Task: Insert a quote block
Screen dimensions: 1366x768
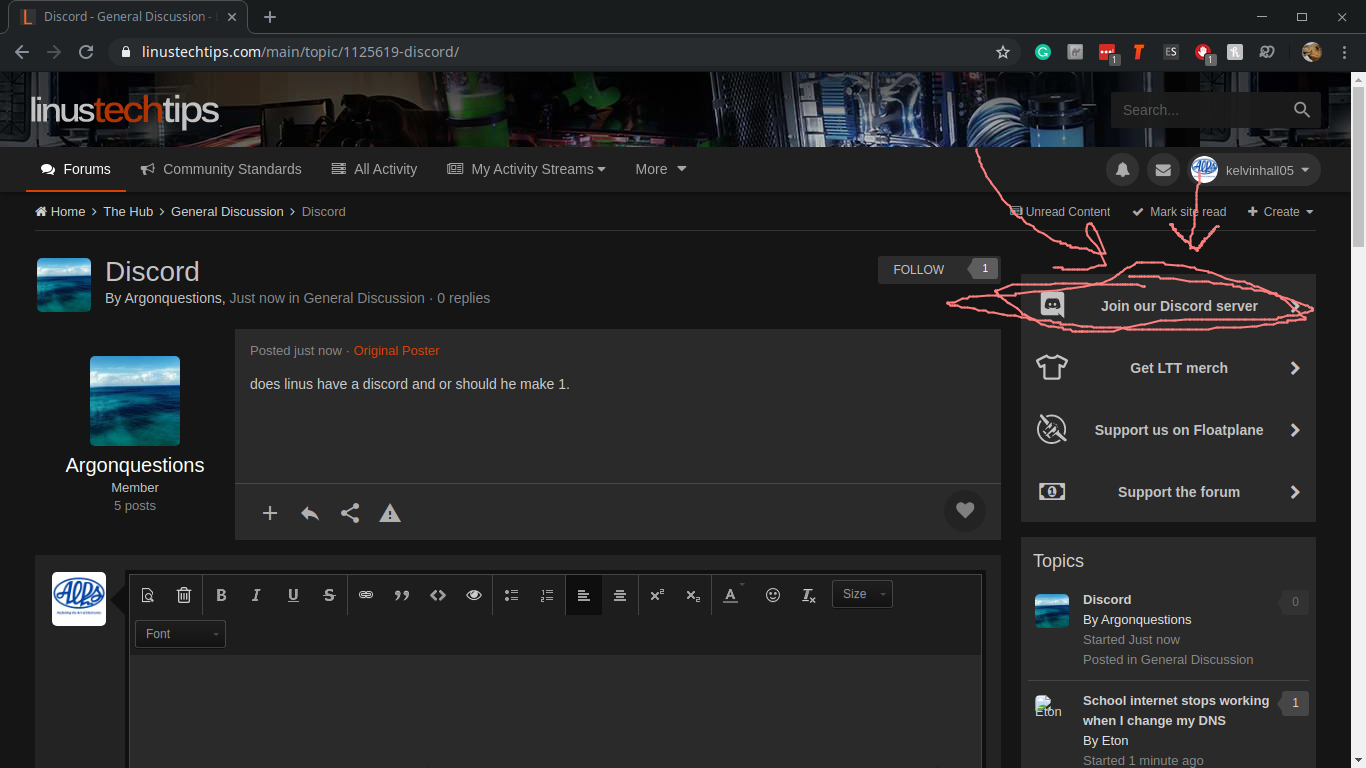Action: coord(402,595)
